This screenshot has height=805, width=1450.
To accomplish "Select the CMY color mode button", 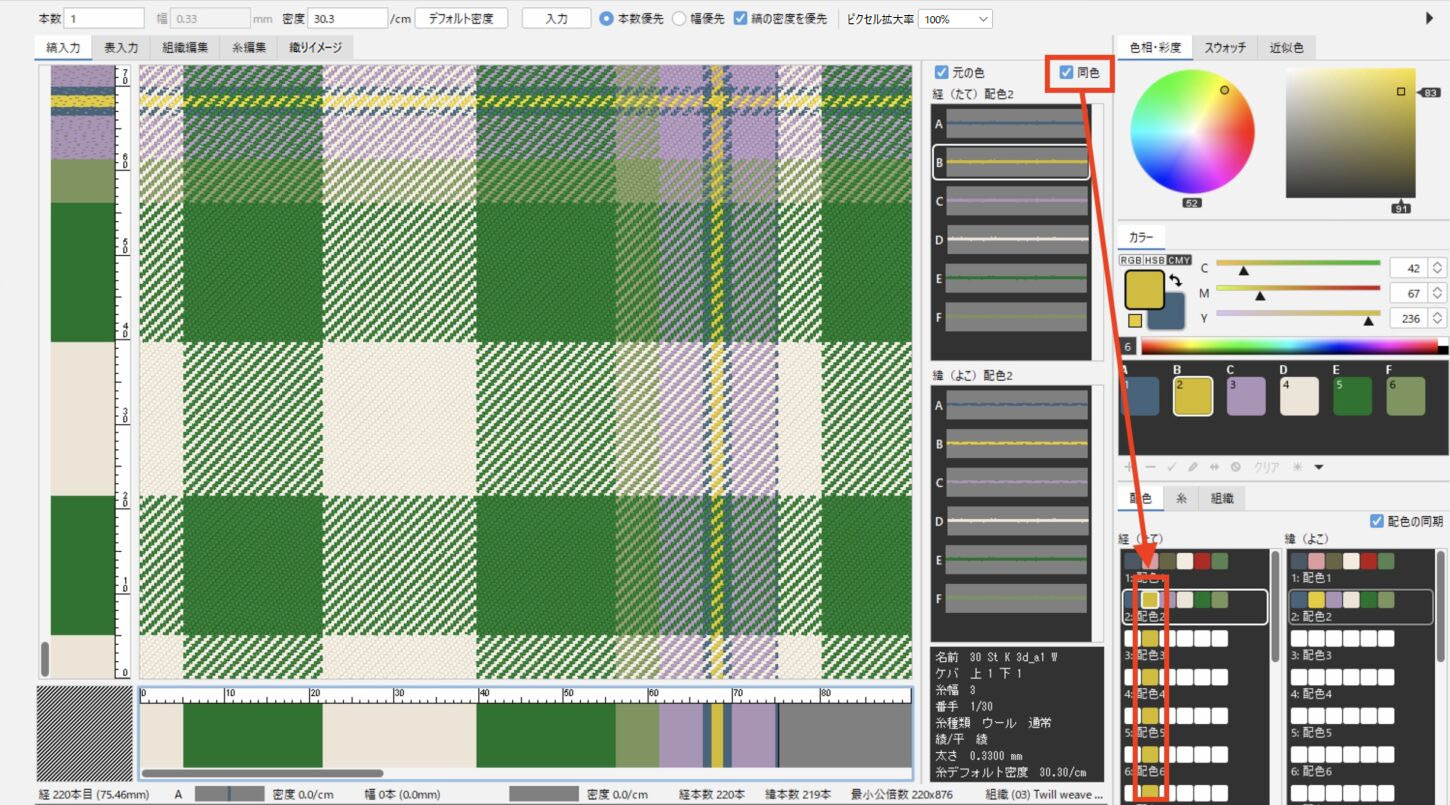I will click(1180, 260).
